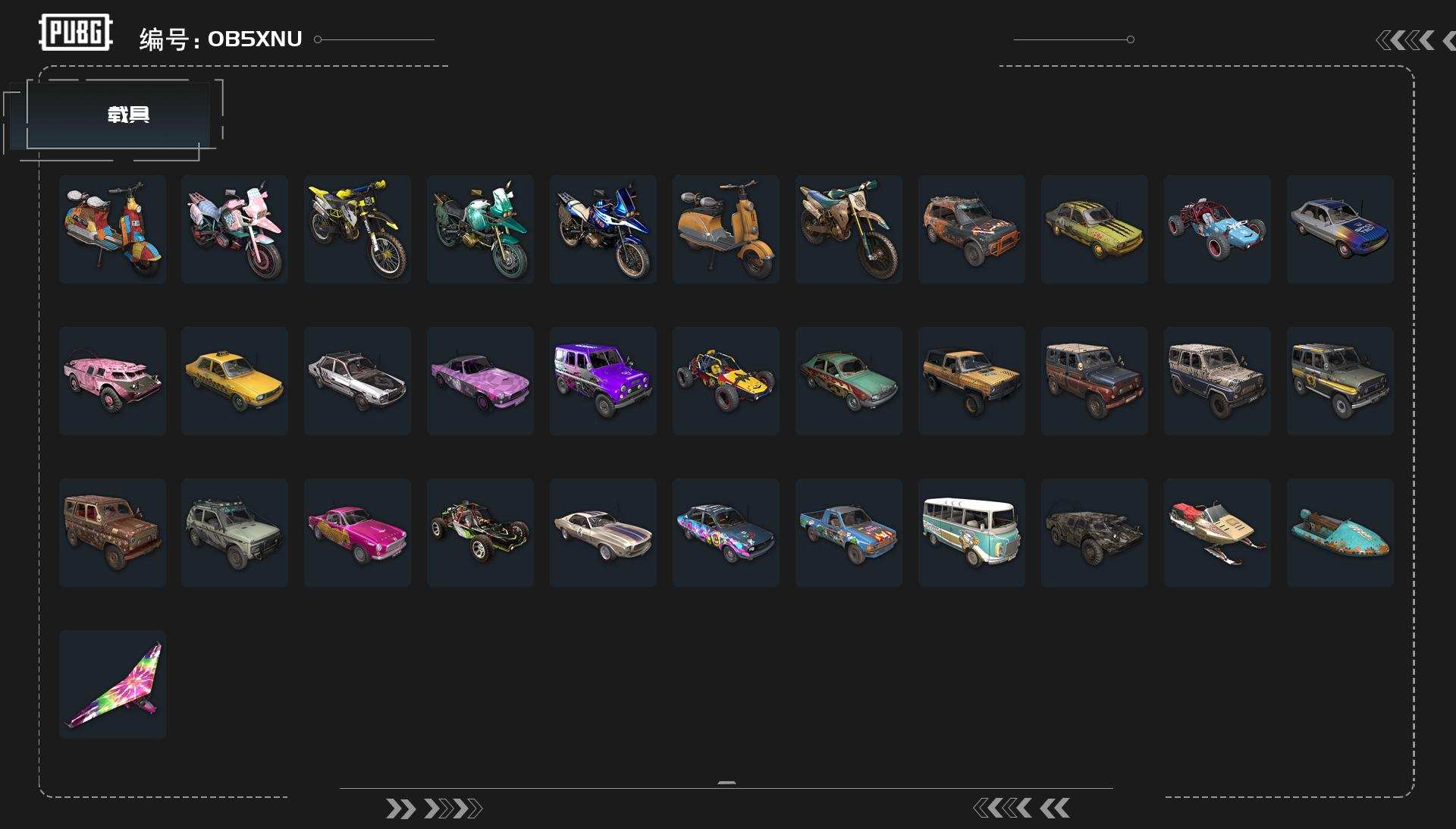Click the double right arrows at bottom

tap(434, 809)
